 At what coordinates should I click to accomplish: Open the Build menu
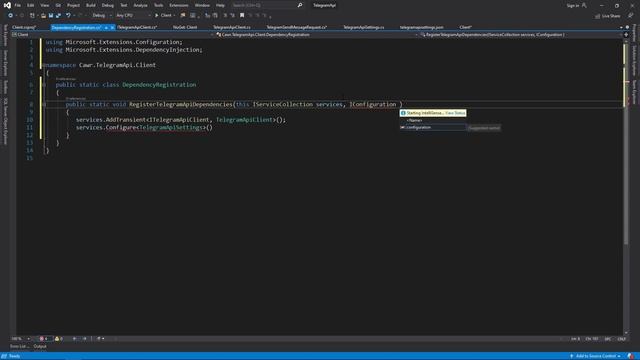pyautogui.click(x=91, y=5)
